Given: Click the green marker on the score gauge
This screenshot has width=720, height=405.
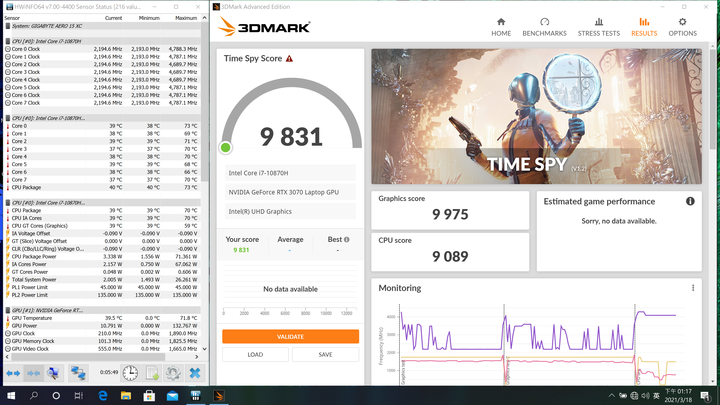Looking at the screenshot, I should tap(225, 147).
